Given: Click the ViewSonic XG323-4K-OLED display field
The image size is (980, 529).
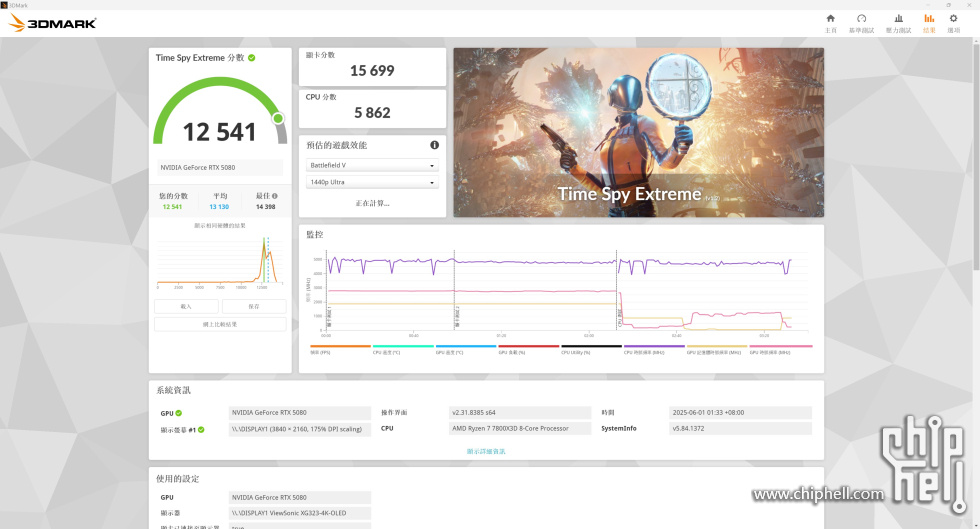Looking at the screenshot, I should 300,513.
